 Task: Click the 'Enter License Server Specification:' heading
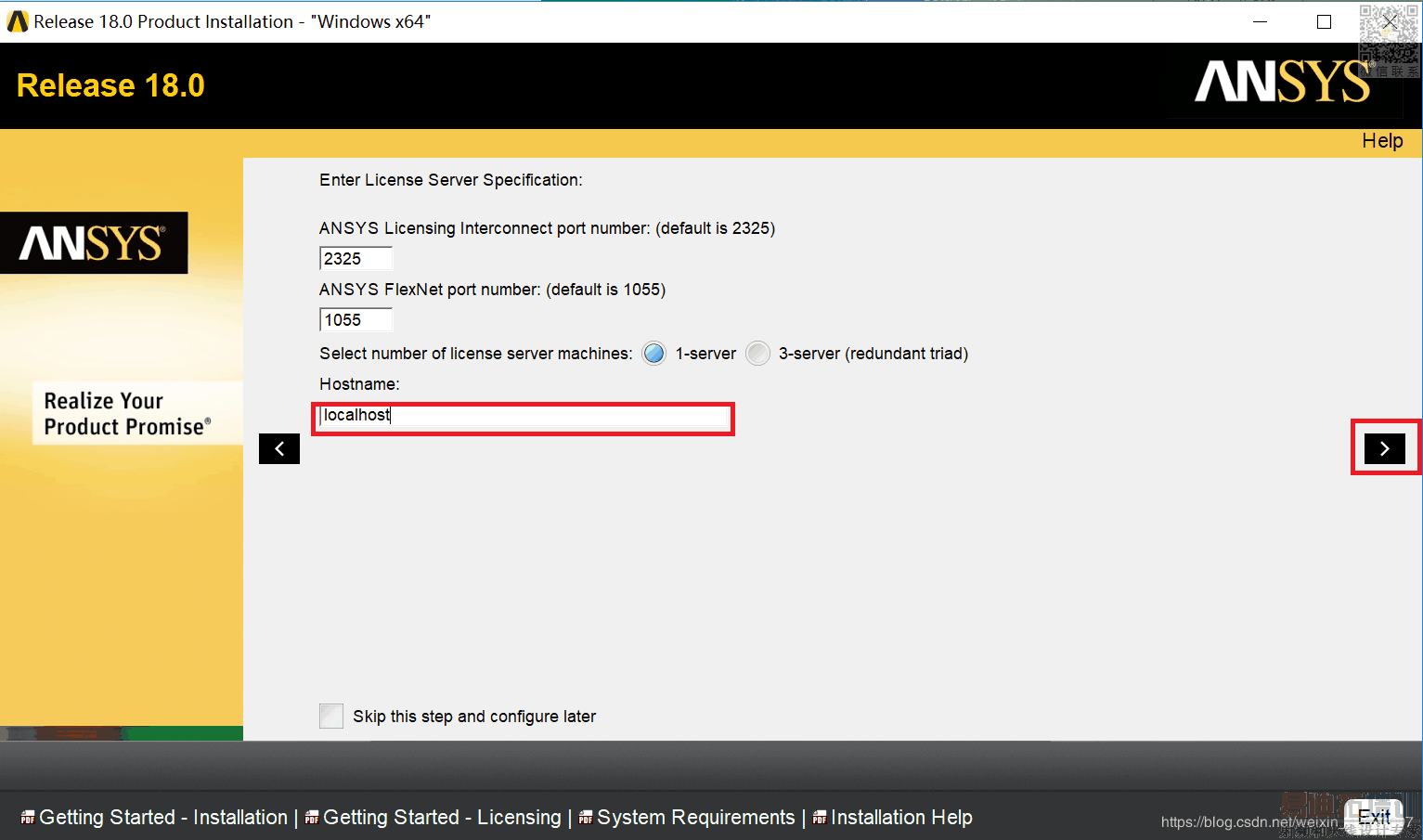[451, 180]
